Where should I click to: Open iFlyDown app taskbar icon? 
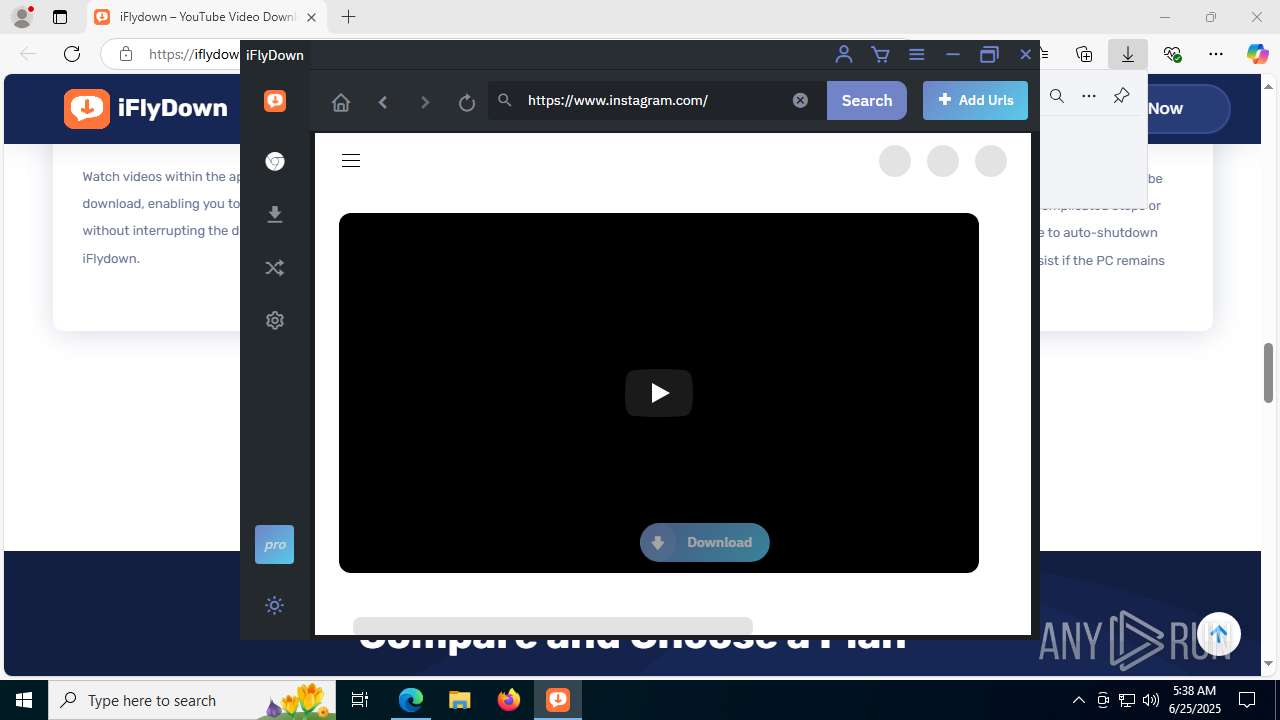(557, 700)
